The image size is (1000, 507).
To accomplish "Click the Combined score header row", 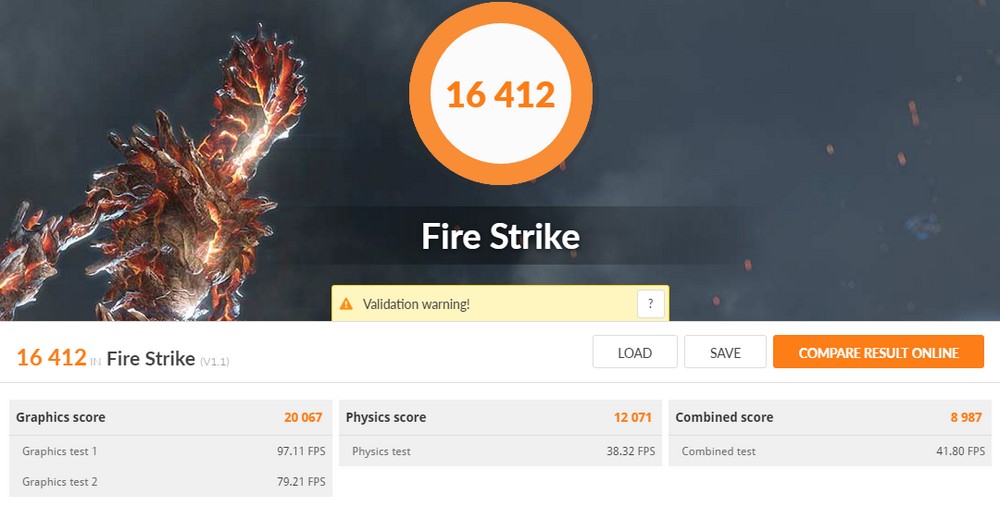I will click(830, 417).
